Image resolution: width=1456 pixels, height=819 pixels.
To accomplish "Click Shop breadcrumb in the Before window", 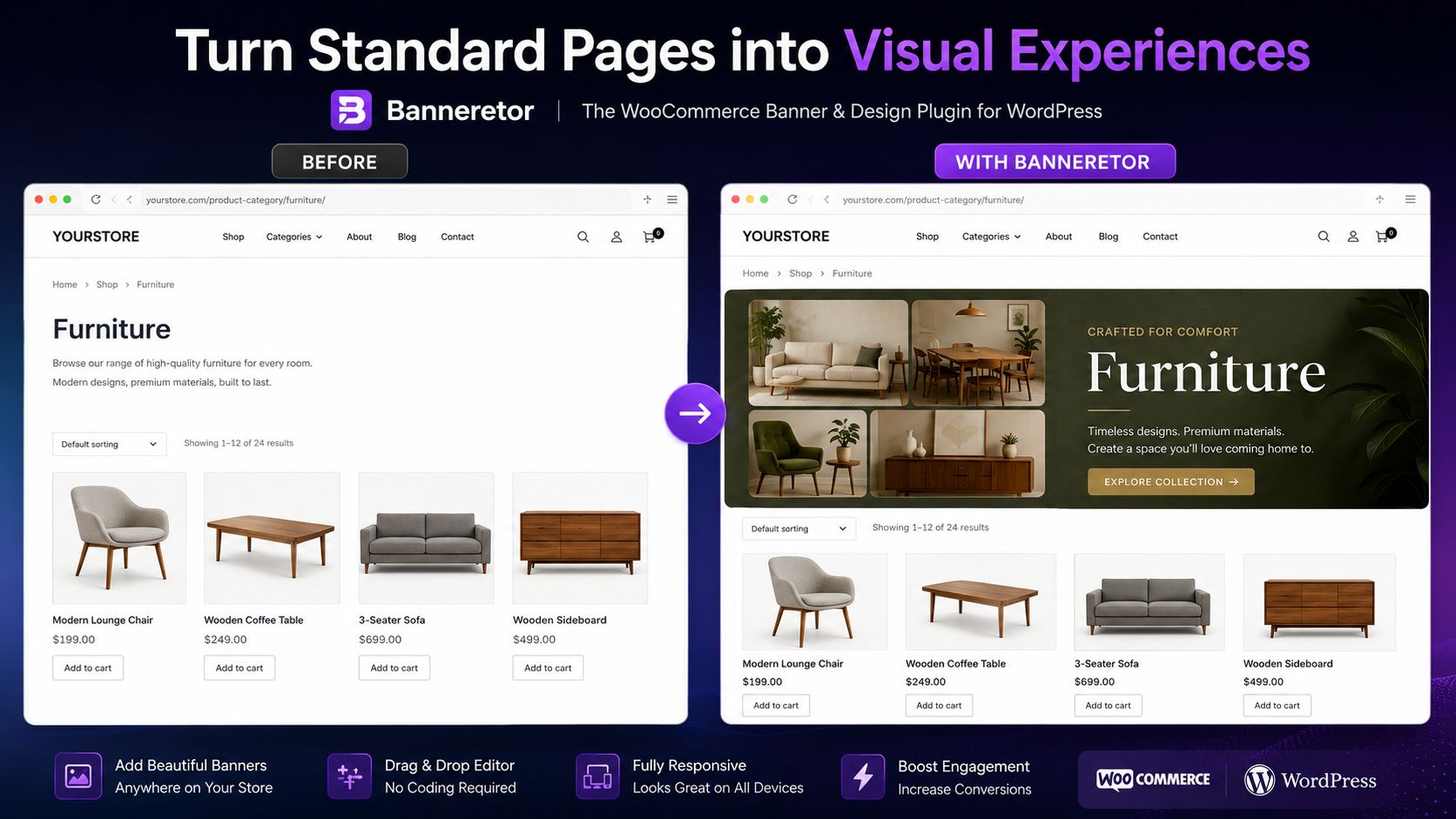I will (x=107, y=285).
